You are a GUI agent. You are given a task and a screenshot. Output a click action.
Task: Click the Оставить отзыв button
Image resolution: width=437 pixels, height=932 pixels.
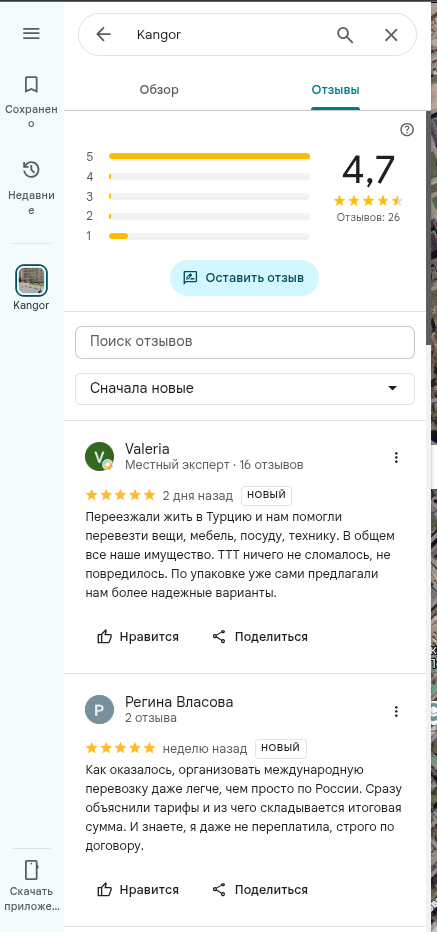244,278
